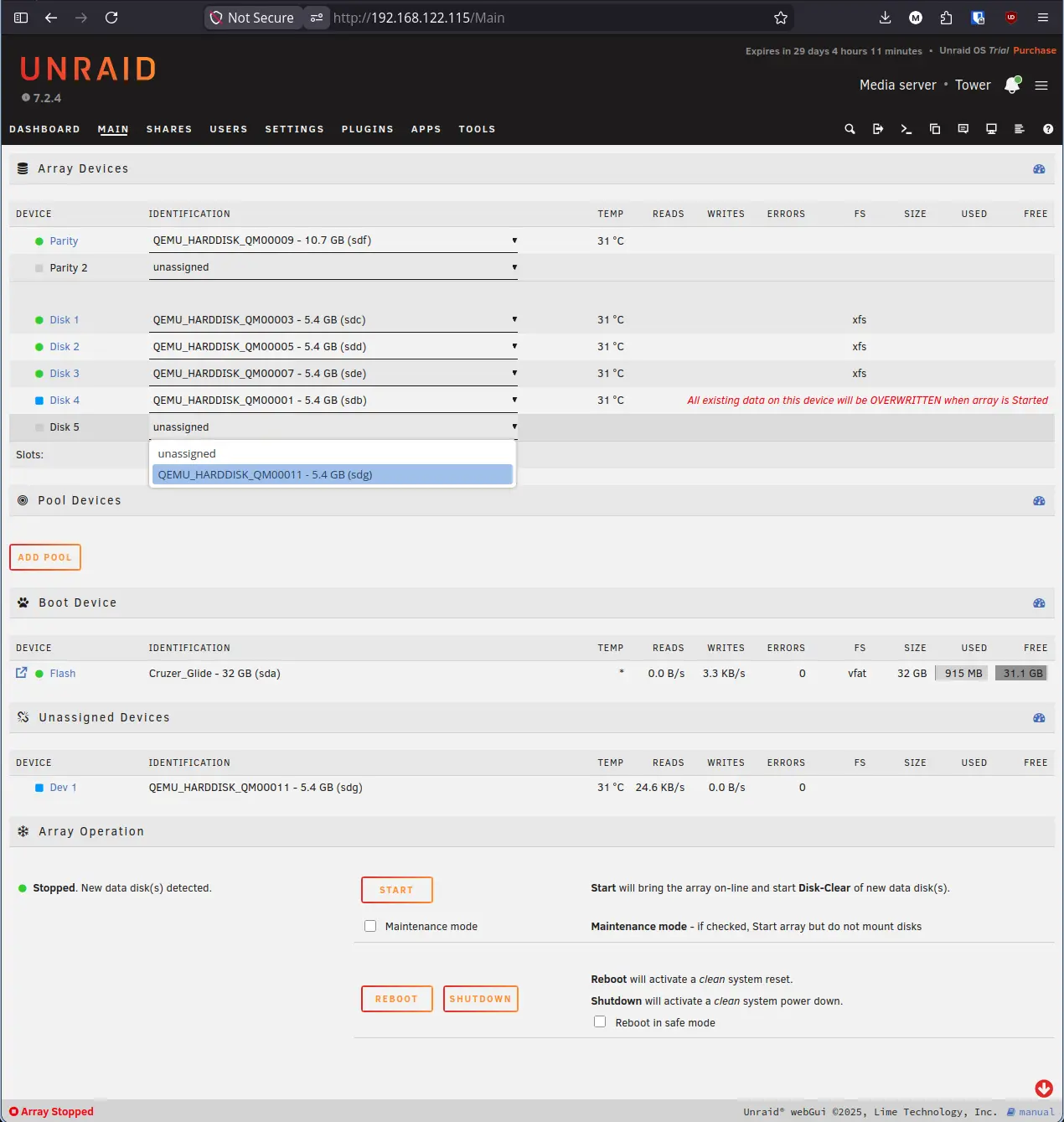Open the Apps tab
The image size is (1064, 1122).
click(x=426, y=129)
